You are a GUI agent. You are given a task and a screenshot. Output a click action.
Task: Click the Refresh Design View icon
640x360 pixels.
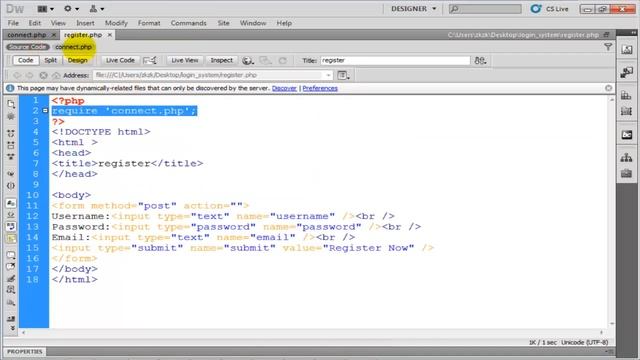[x=282, y=60]
